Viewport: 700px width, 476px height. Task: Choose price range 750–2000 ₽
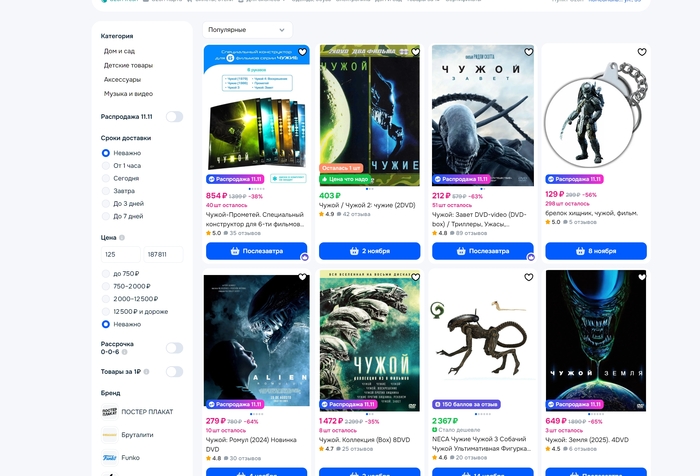106,286
